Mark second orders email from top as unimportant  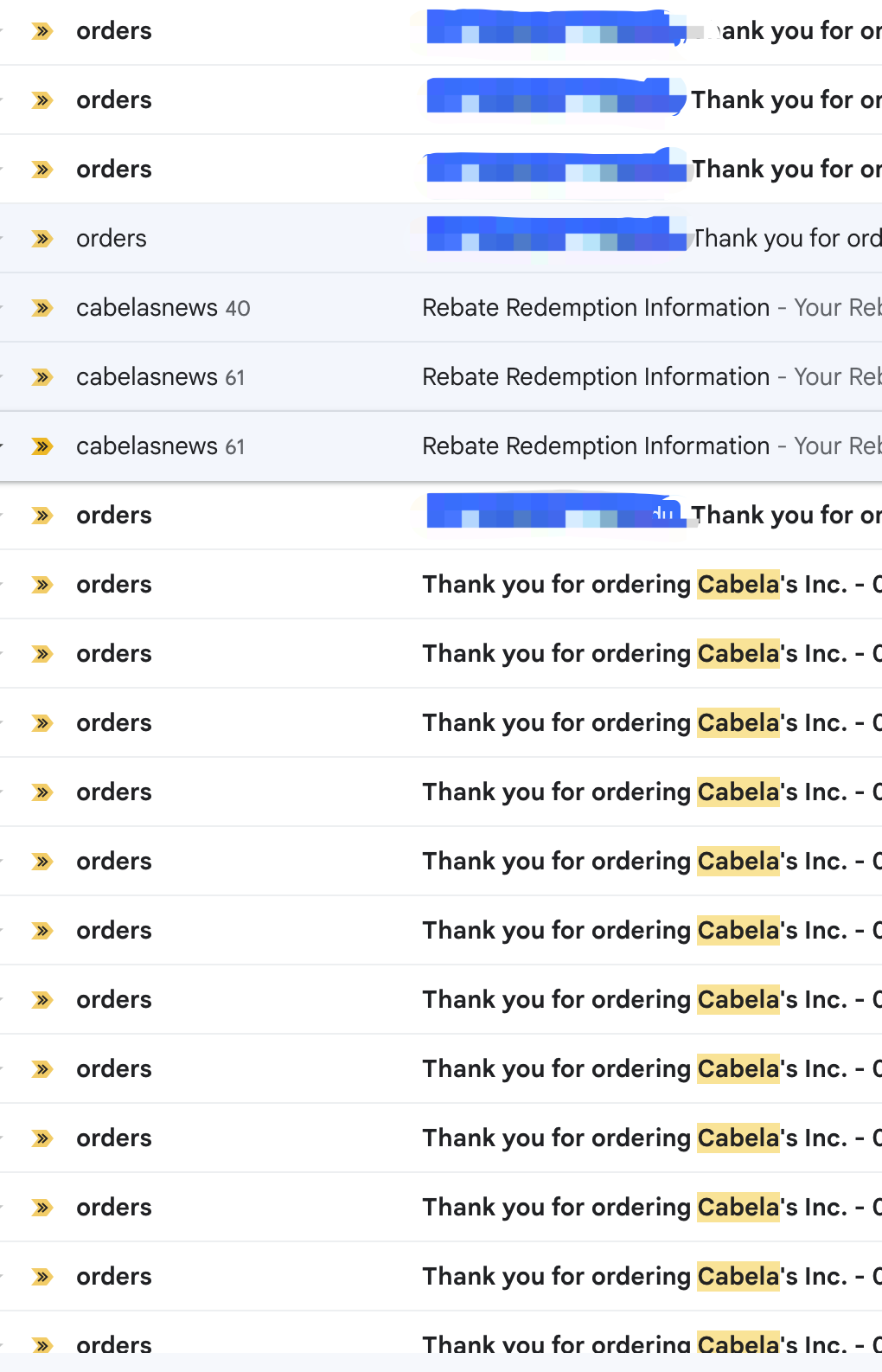tap(42, 100)
